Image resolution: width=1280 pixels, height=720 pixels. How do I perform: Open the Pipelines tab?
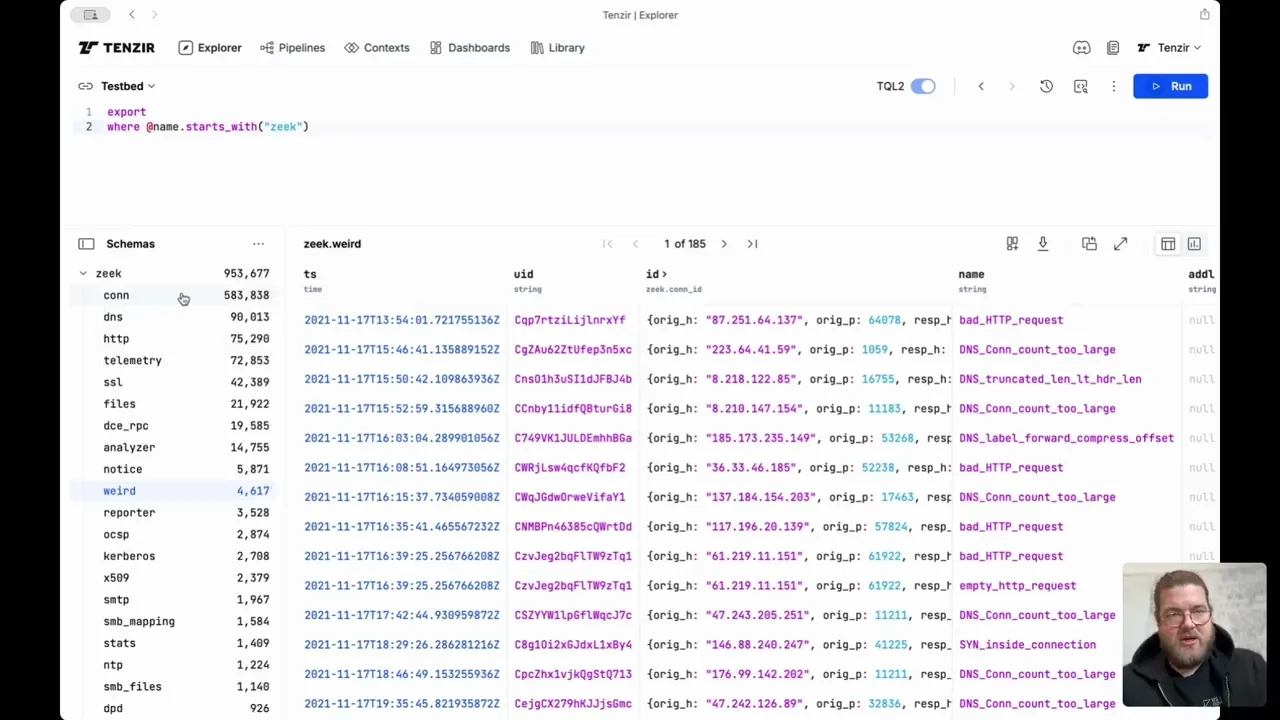click(292, 47)
